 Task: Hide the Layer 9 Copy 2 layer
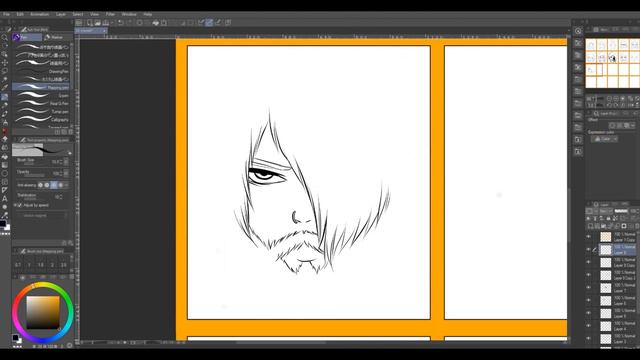click(x=589, y=275)
